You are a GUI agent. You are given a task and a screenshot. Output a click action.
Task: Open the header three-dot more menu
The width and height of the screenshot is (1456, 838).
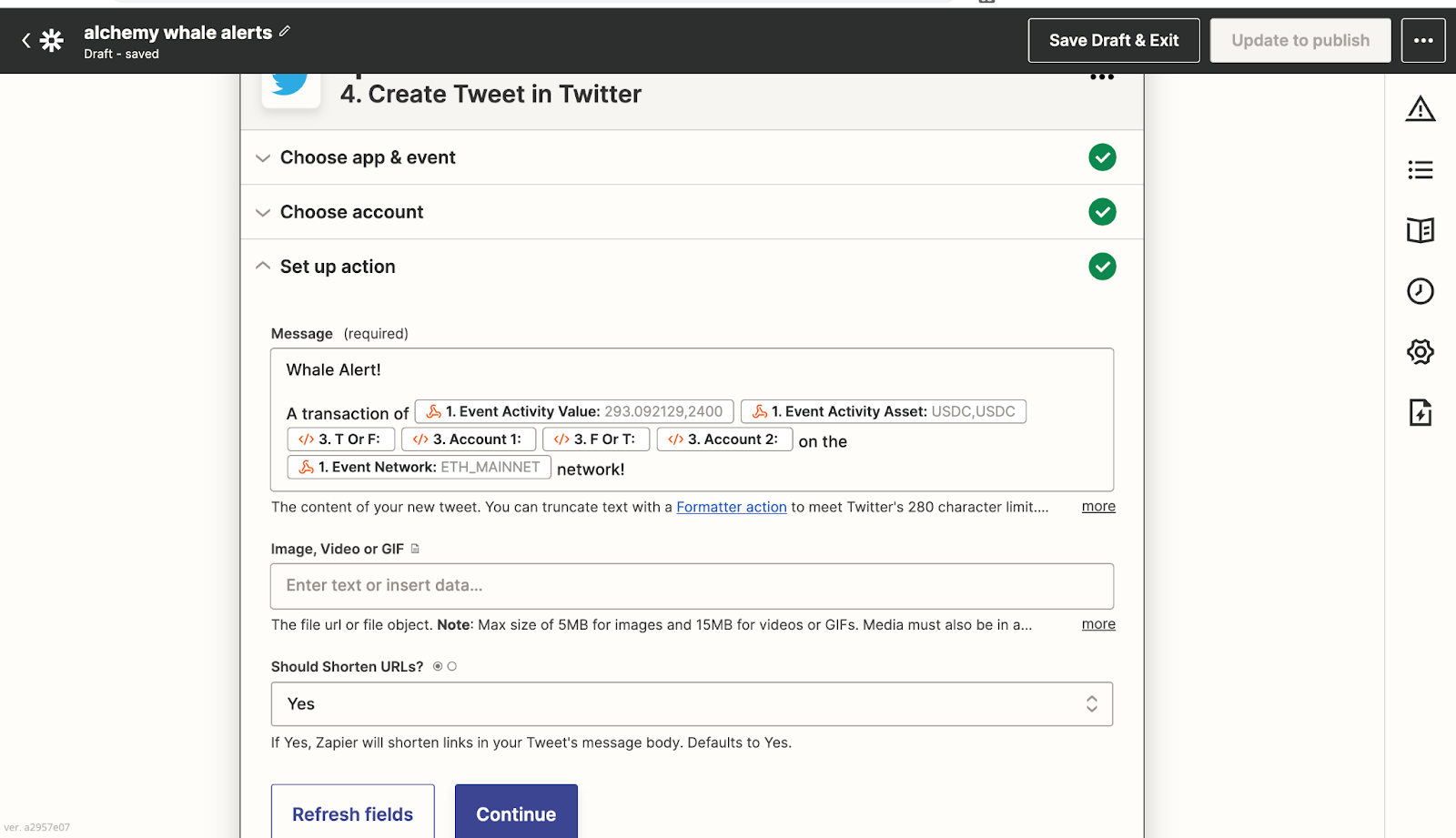click(x=1423, y=40)
